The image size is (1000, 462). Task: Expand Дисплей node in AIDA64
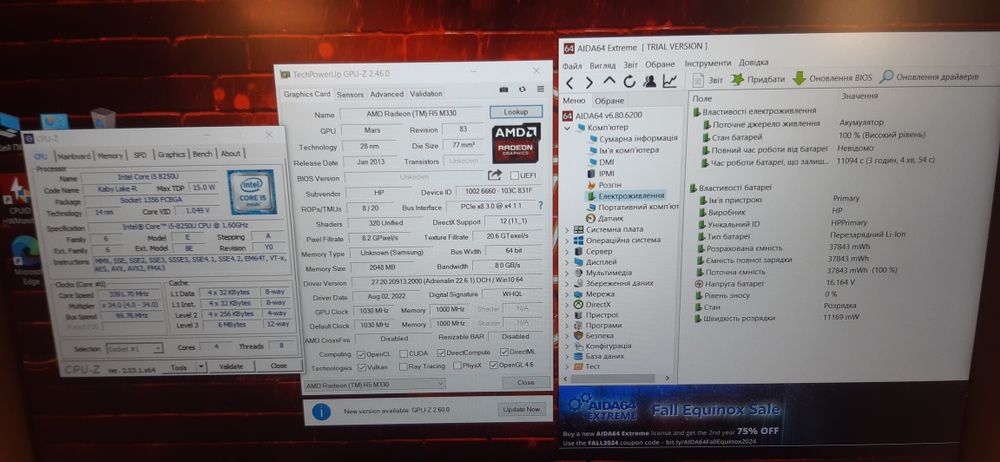568,262
